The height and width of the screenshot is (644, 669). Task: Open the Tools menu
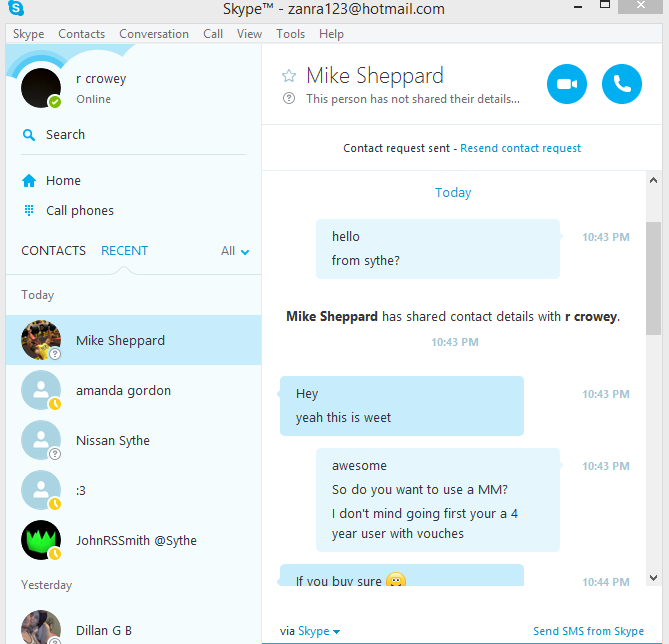coord(290,34)
